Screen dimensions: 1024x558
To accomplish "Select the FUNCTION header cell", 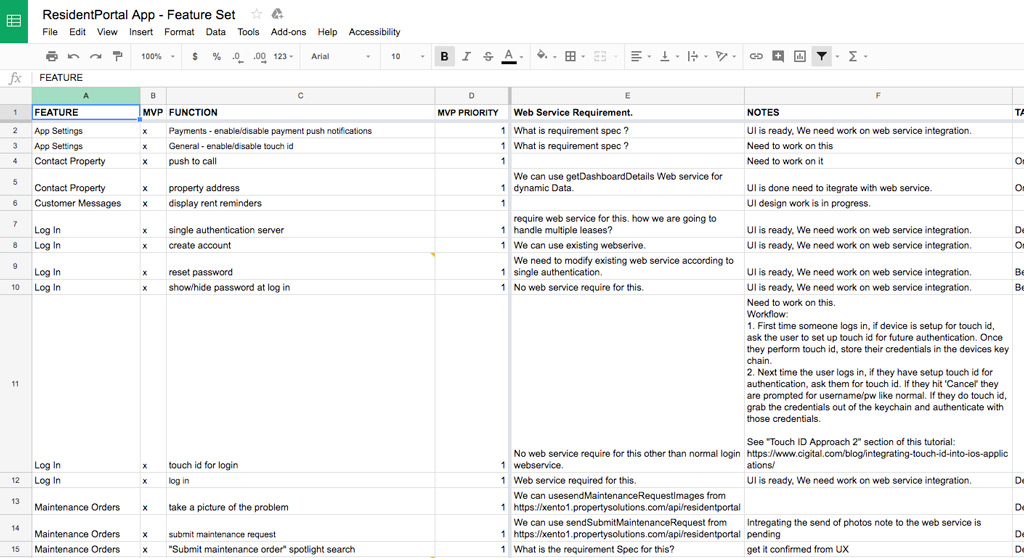I will tap(300, 112).
